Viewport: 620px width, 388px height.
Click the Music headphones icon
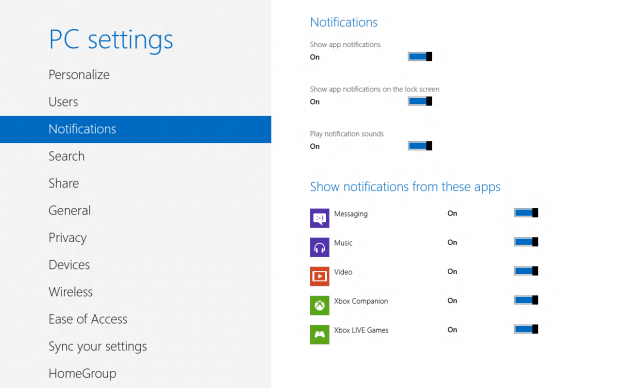[x=319, y=247]
